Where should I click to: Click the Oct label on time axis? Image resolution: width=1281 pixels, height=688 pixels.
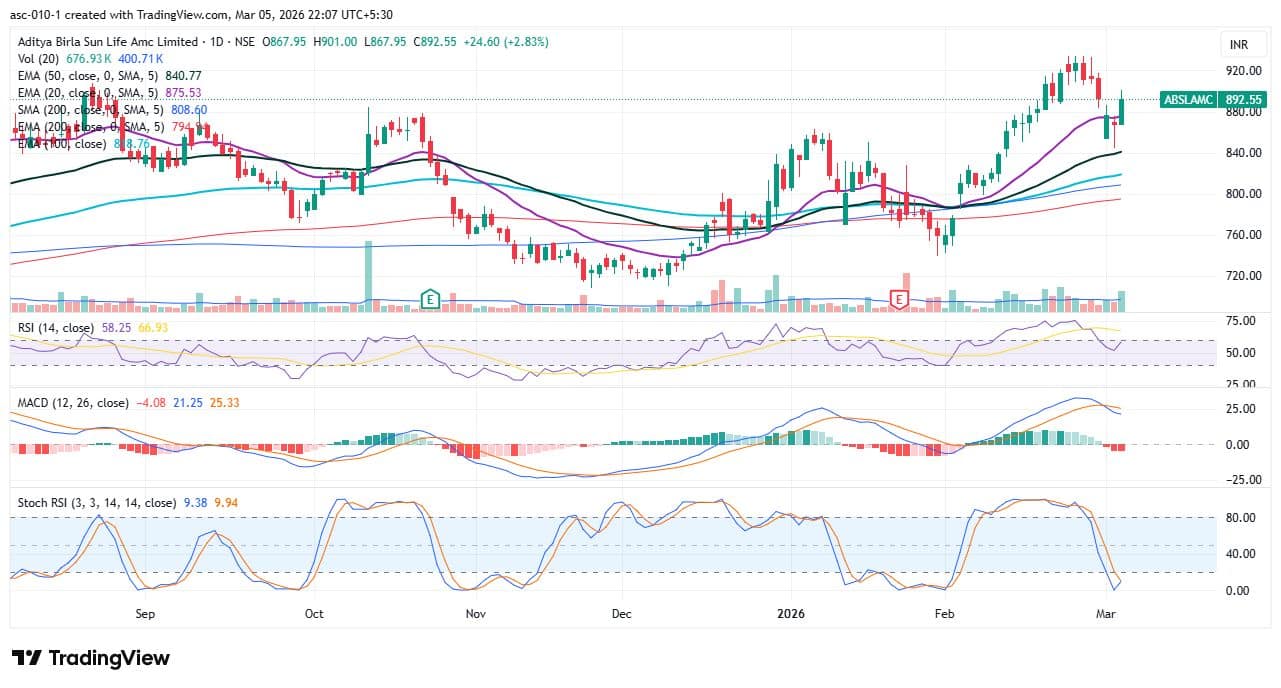pyautogui.click(x=313, y=613)
